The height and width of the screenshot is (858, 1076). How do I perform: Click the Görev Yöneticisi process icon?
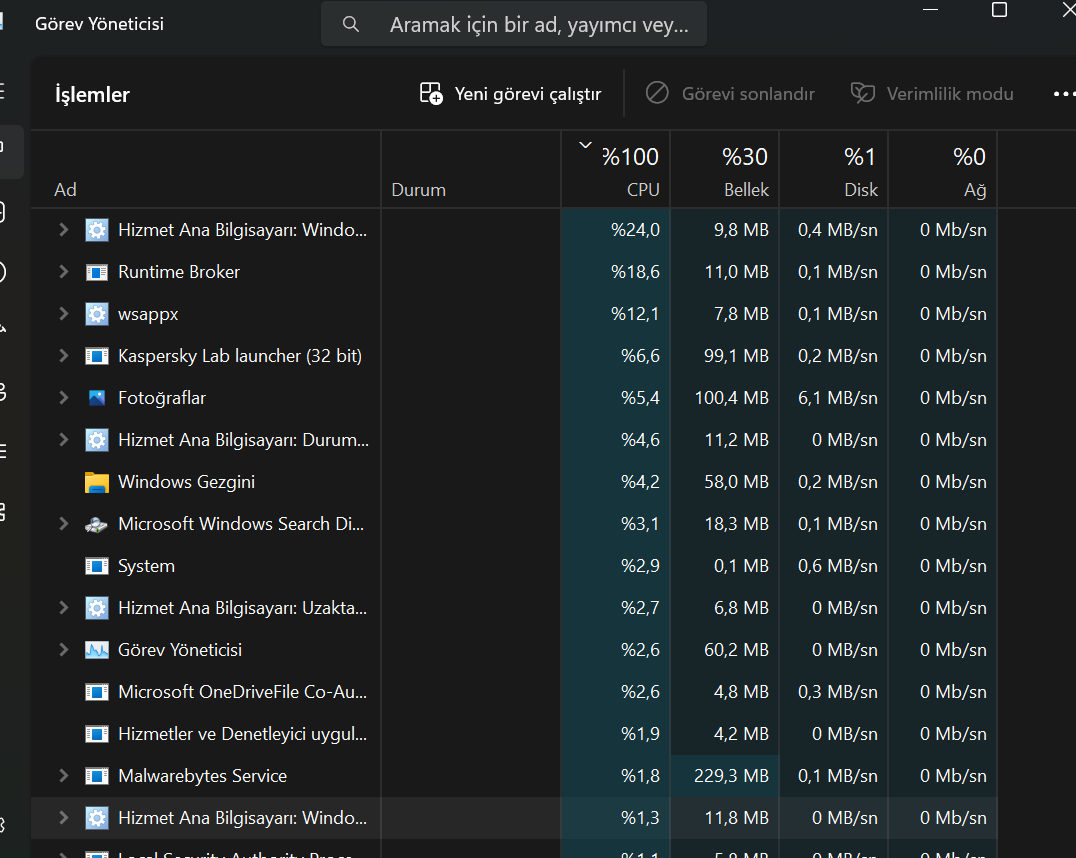[x=97, y=649]
